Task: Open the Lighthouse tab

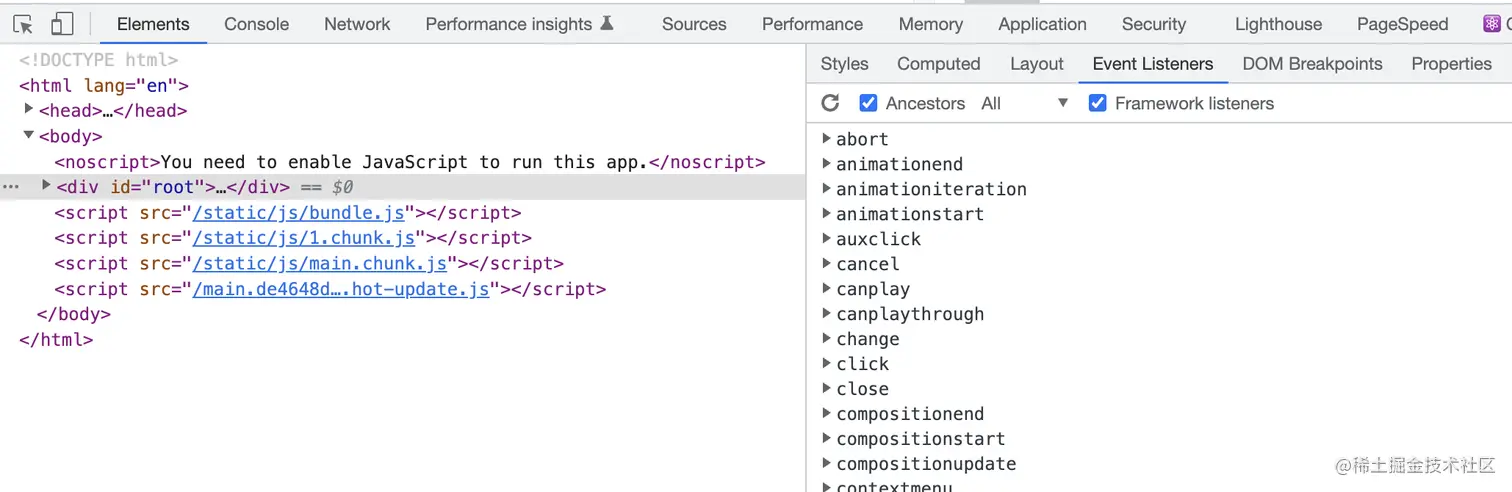Action: coord(1278,24)
